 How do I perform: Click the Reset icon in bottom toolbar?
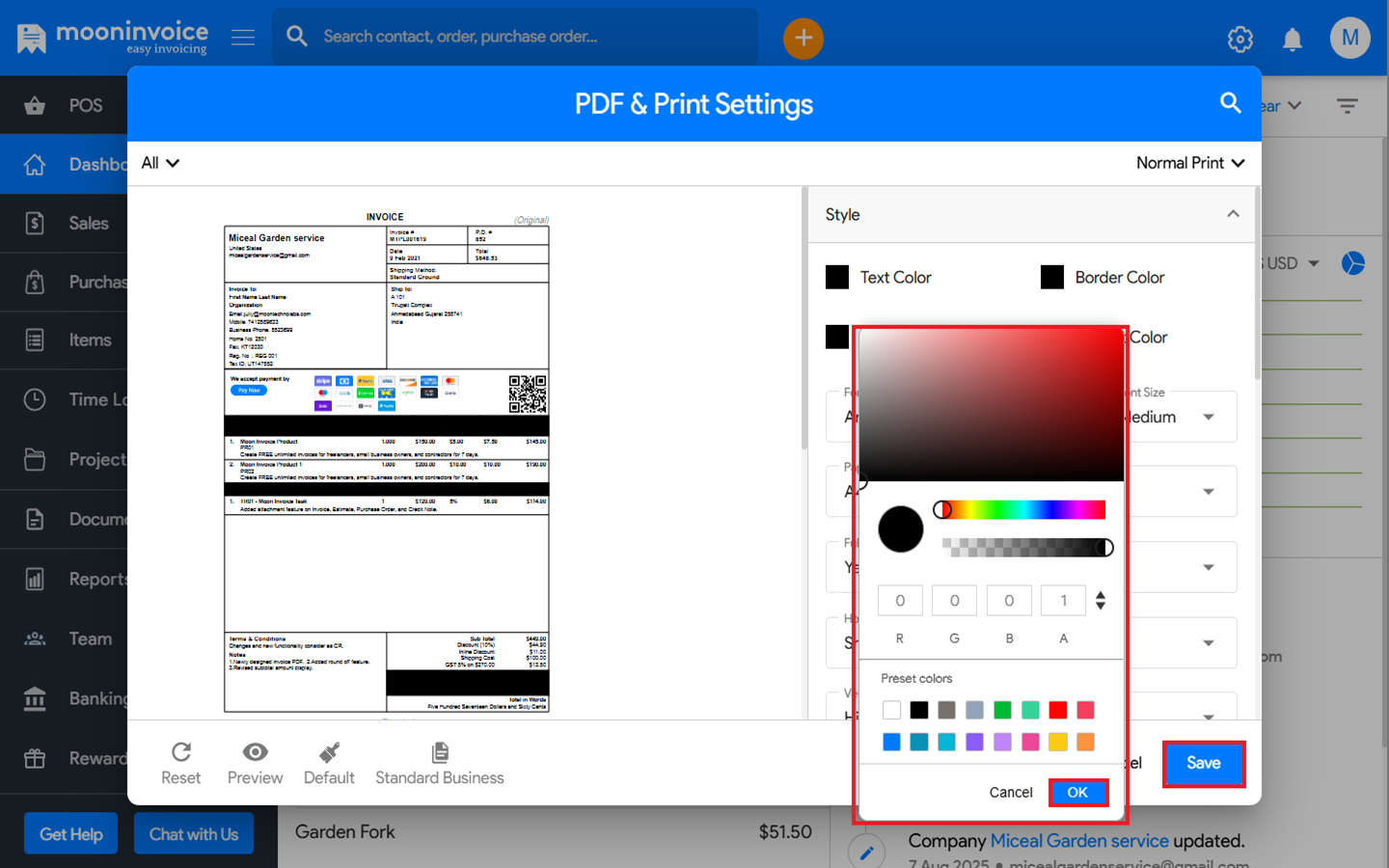(x=180, y=752)
